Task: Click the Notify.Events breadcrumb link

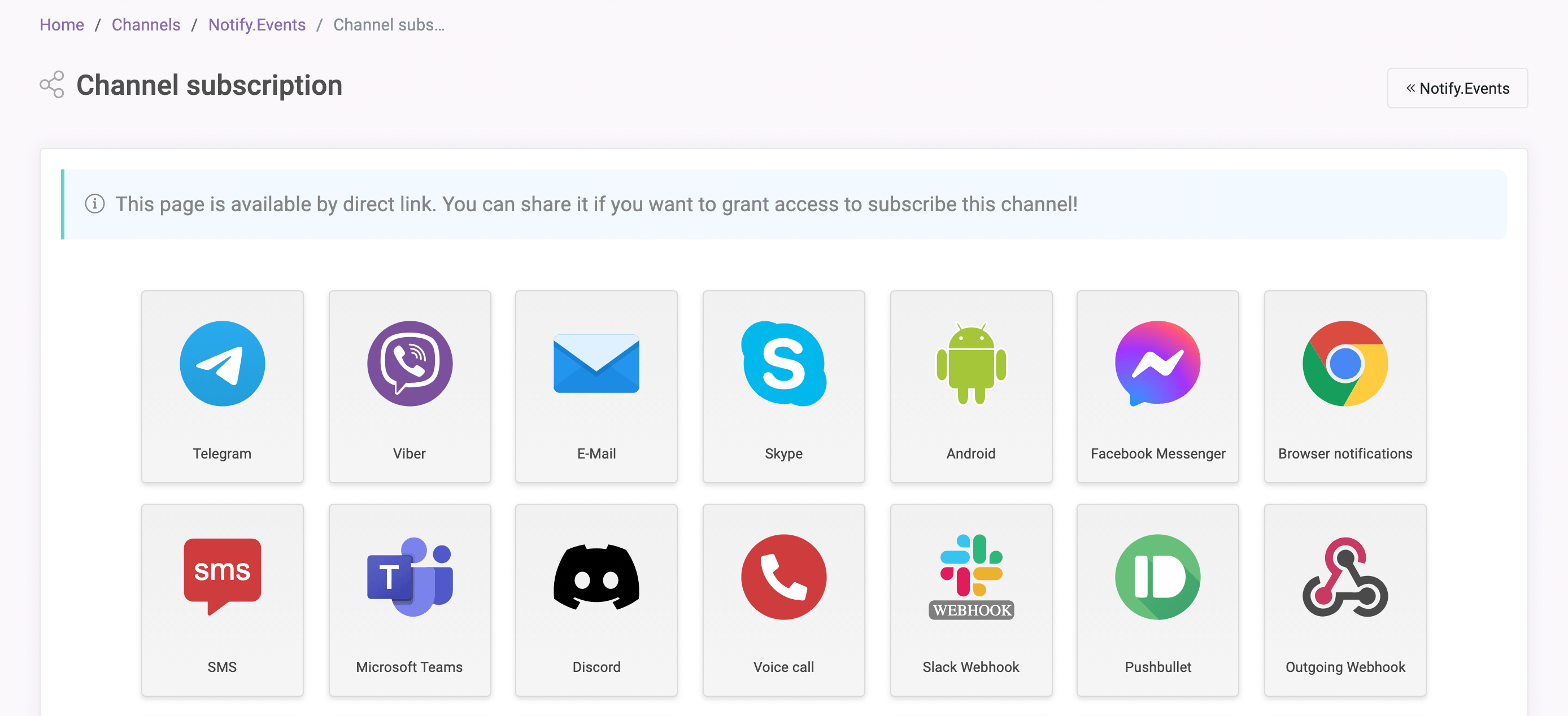Action: click(x=256, y=24)
